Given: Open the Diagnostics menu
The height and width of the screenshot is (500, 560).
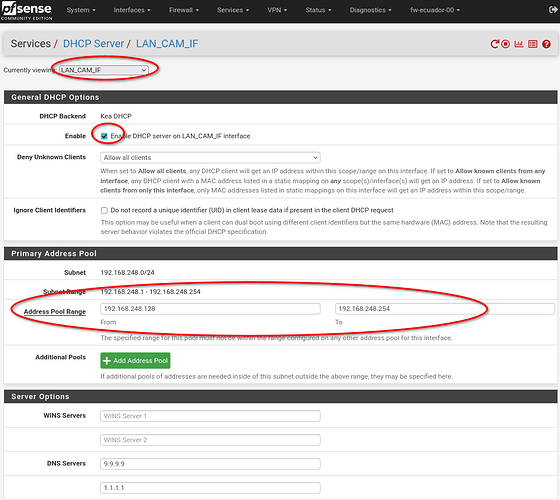Looking at the screenshot, I should (x=370, y=10).
